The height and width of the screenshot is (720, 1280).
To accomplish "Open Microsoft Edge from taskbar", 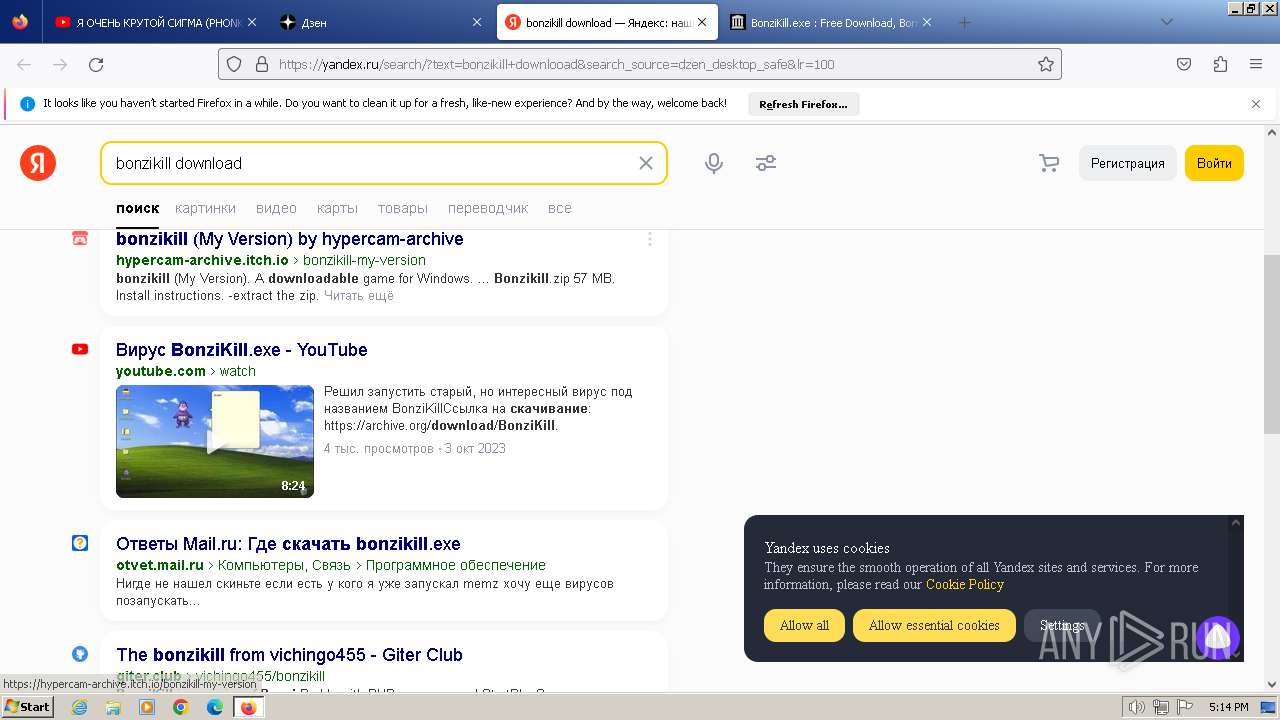I will point(214,707).
